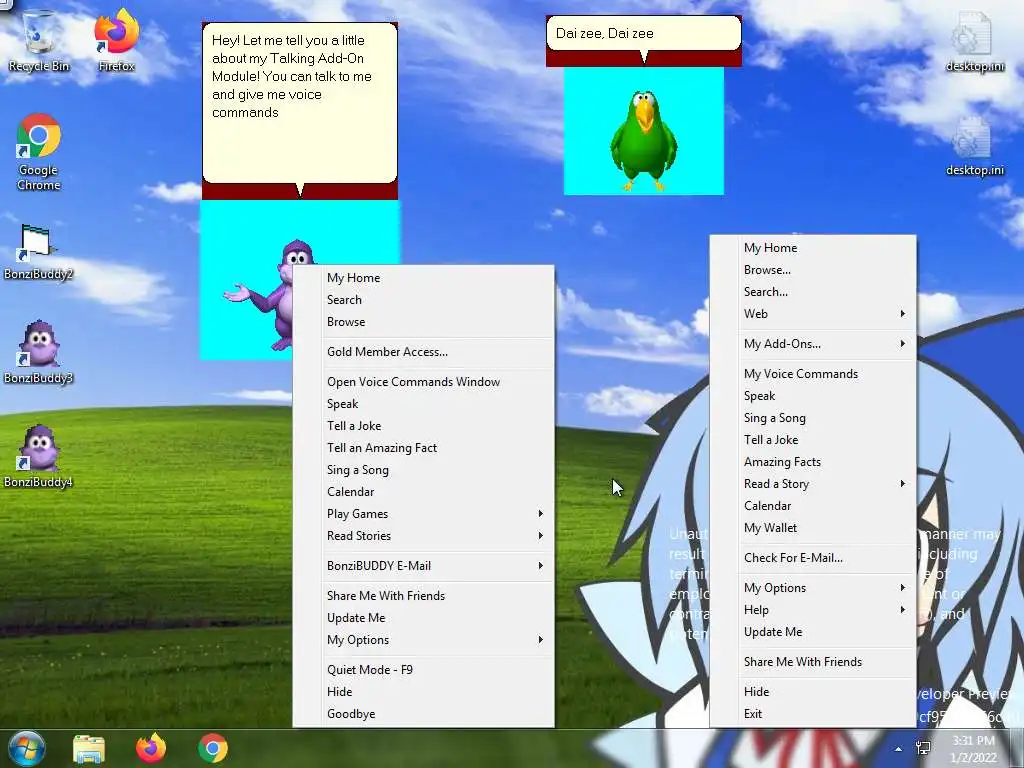Open the Recycle Bin desktop icon
This screenshot has width=1024, height=768.
[x=39, y=40]
